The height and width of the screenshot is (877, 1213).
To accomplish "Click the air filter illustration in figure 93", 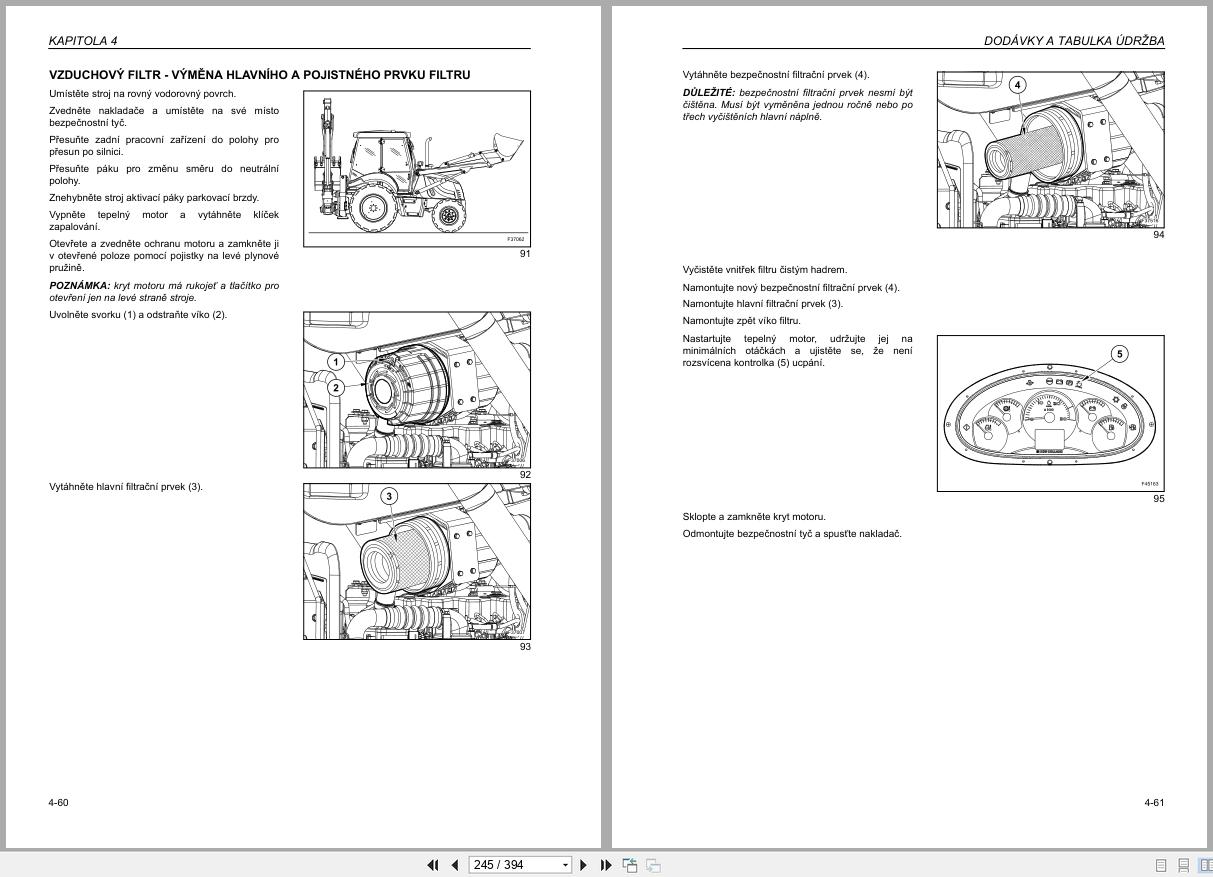I will (x=416, y=561).
